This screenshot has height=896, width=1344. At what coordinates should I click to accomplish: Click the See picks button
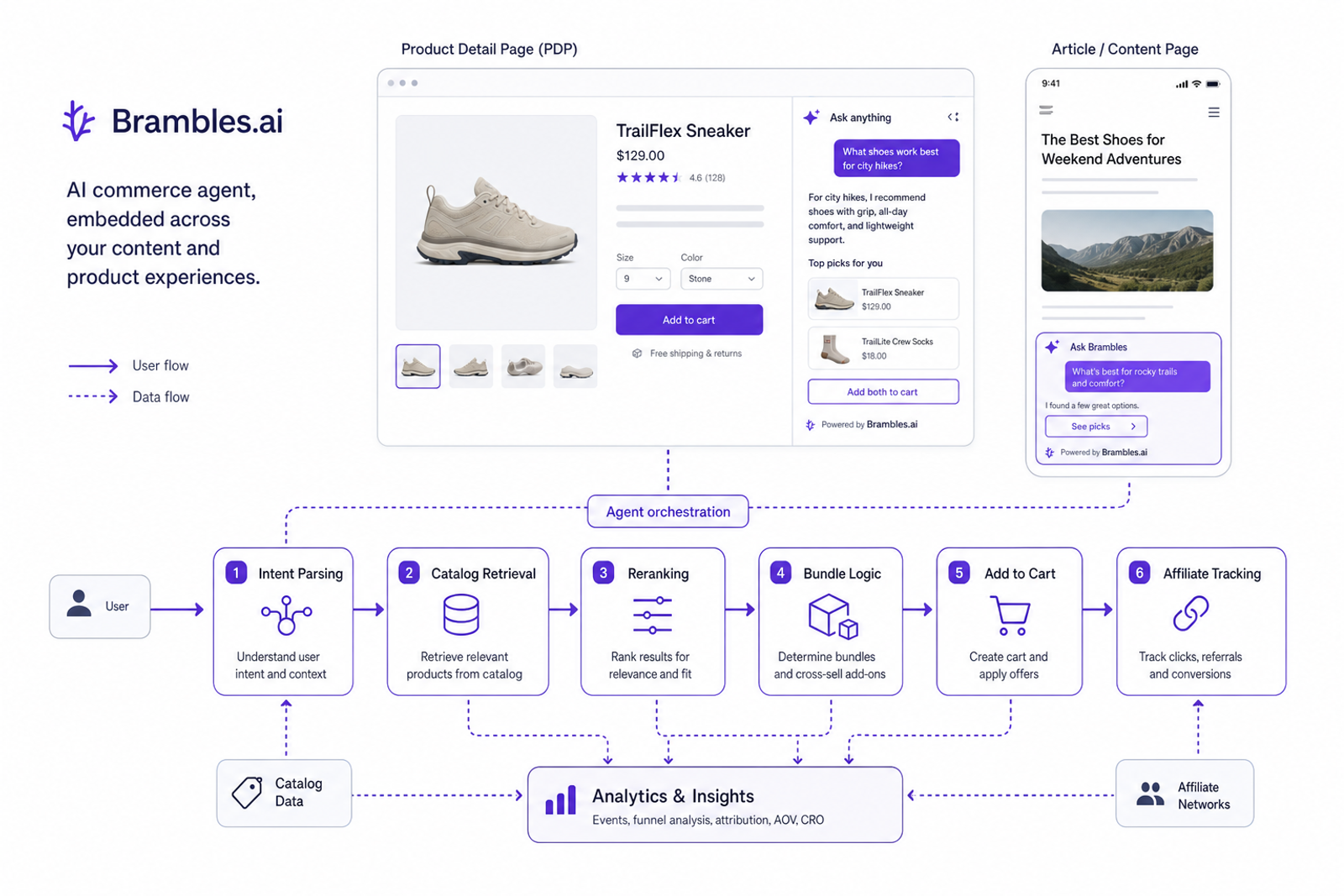1096,427
